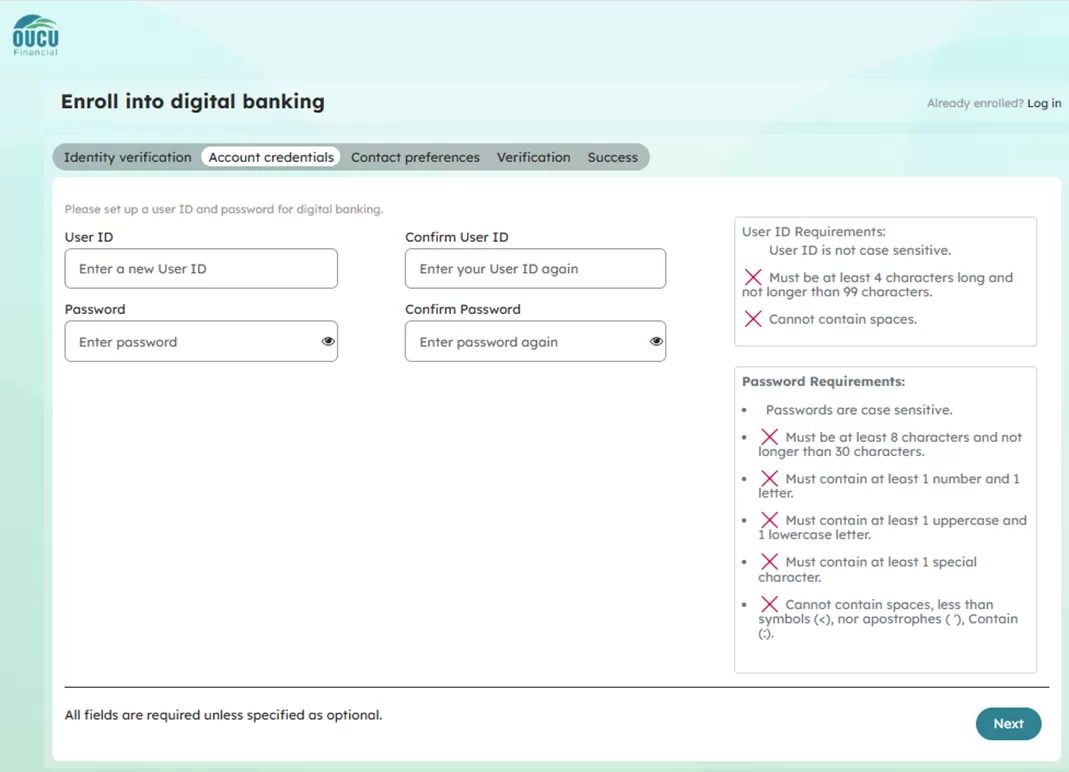Show password using the eye icon
Screen dimensions: 1069x772
coord(327,341)
